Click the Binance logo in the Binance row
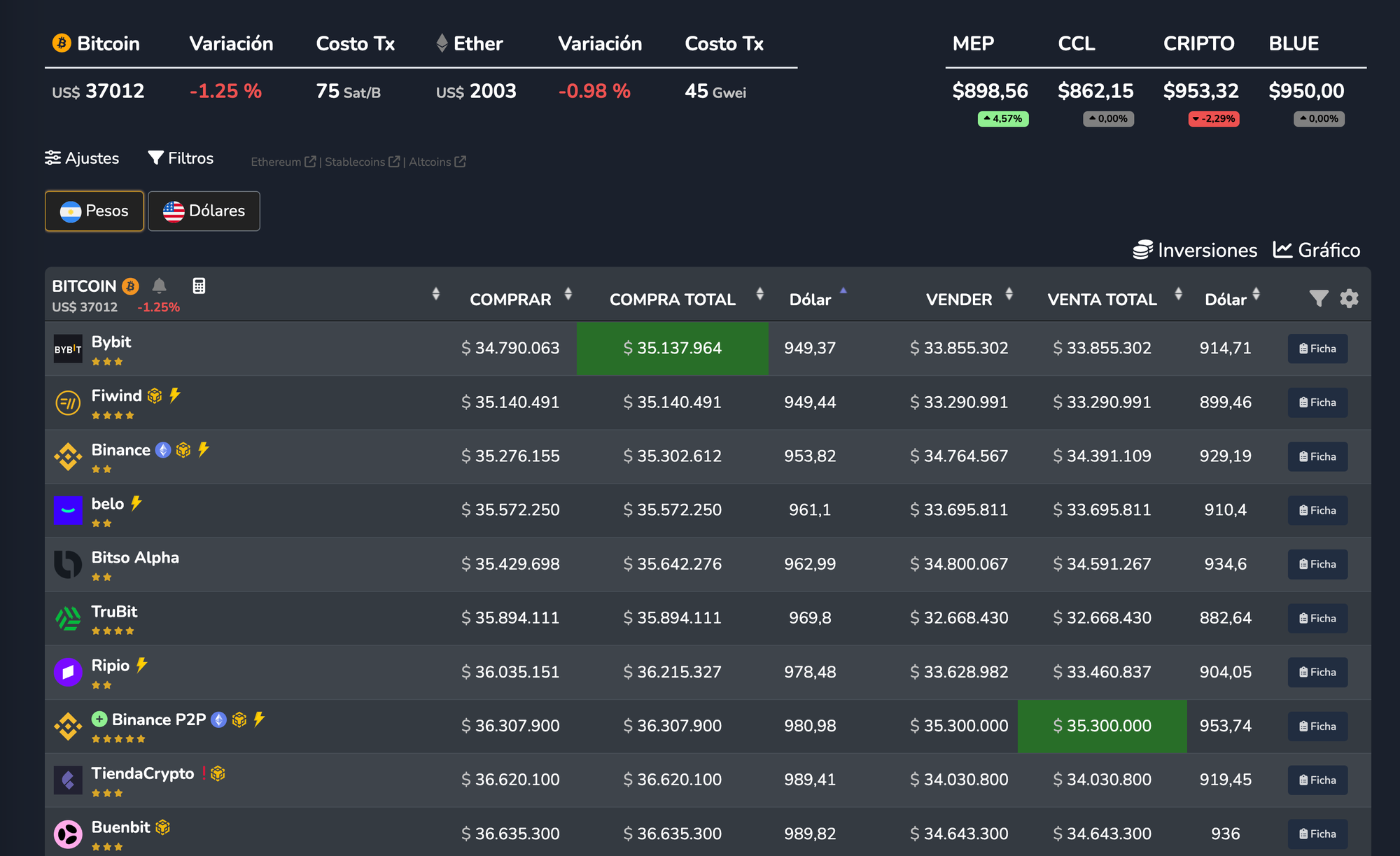 point(68,456)
